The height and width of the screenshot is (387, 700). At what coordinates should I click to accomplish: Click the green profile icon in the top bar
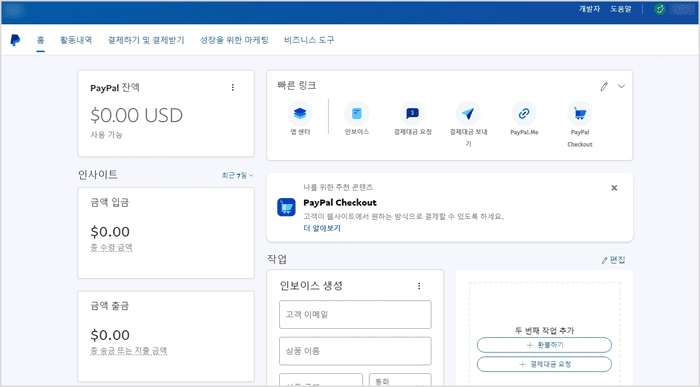pos(660,9)
